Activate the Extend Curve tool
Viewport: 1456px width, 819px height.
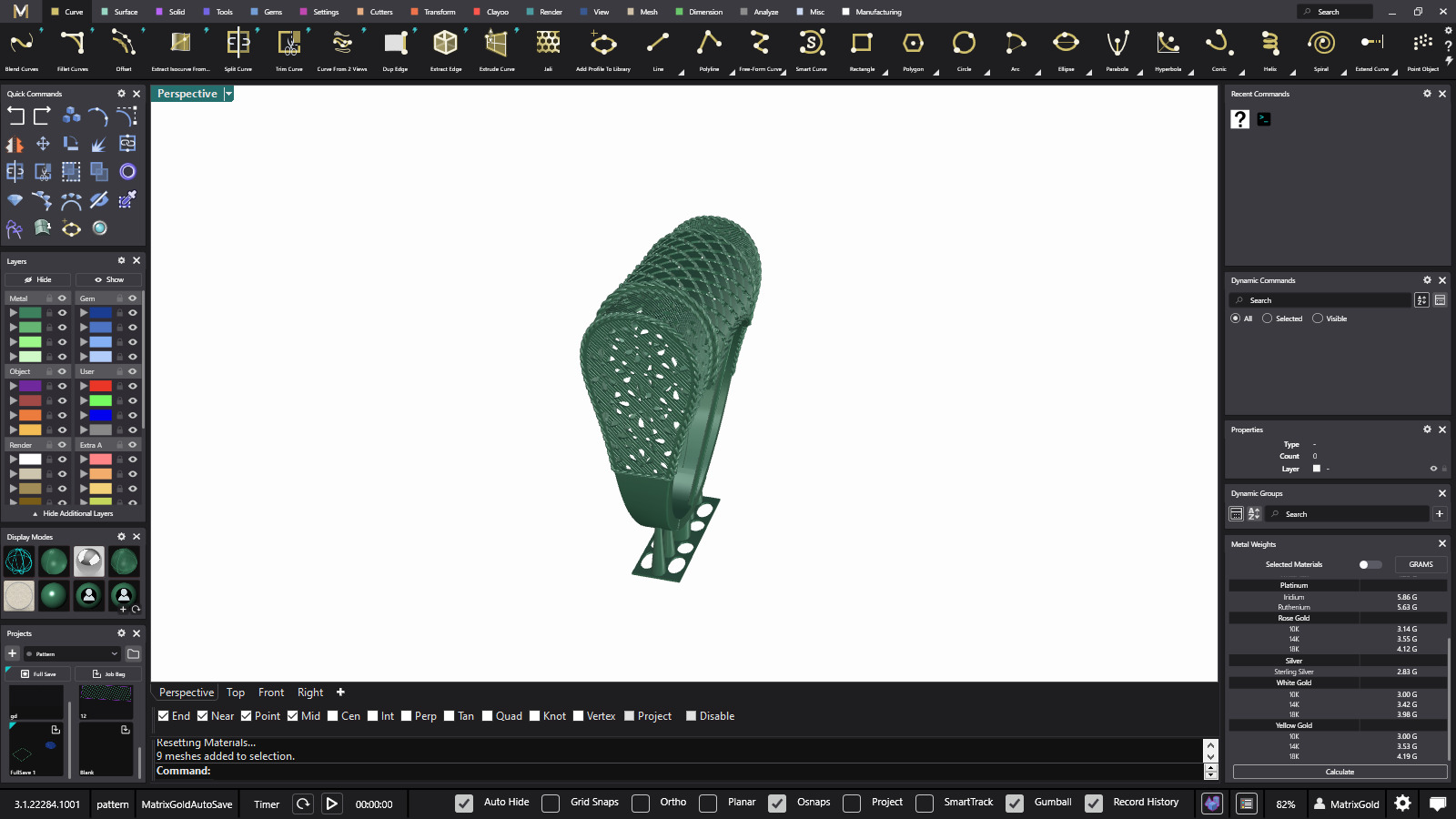[x=1372, y=50]
